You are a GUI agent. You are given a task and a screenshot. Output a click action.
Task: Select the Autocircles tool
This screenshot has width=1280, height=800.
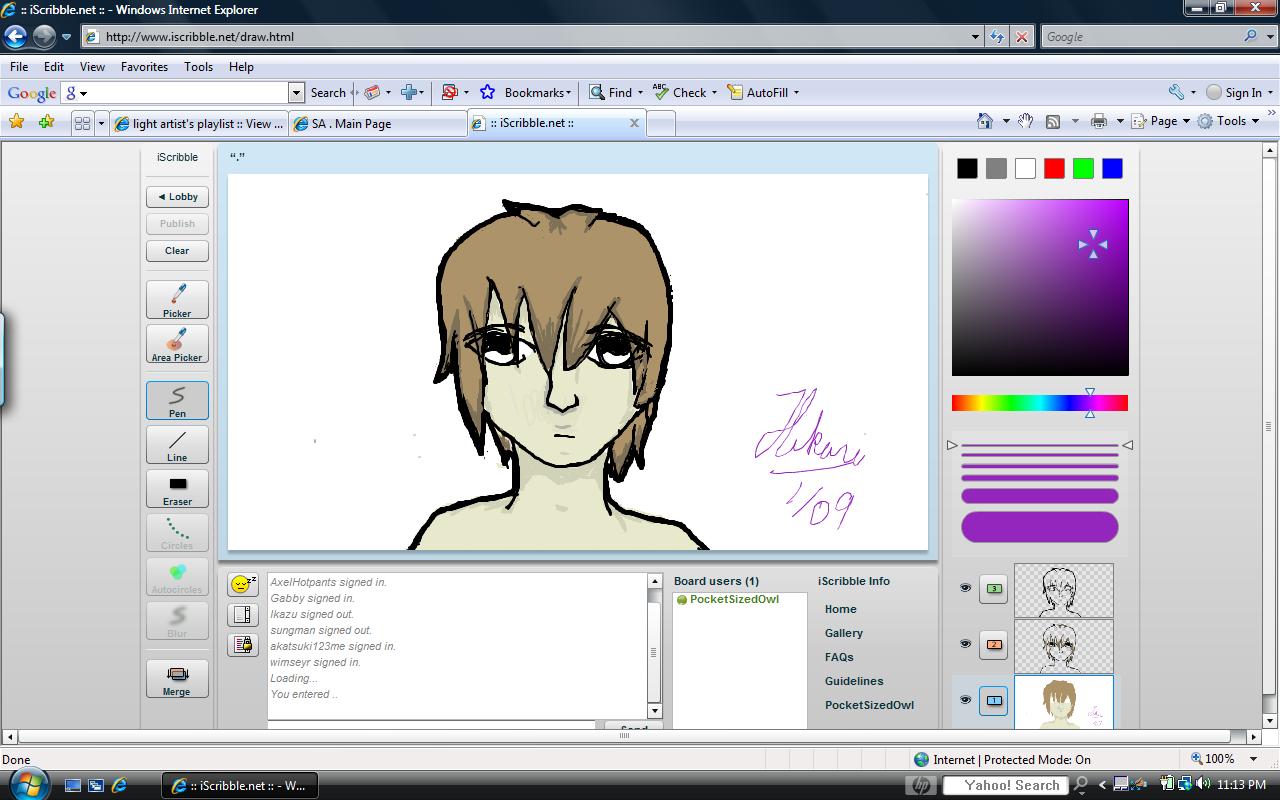pyautogui.click(x=177, y=577)
